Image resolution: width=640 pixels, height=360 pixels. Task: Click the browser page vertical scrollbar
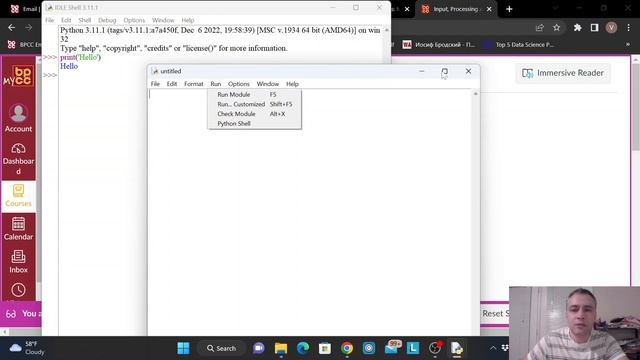point(636,171)
